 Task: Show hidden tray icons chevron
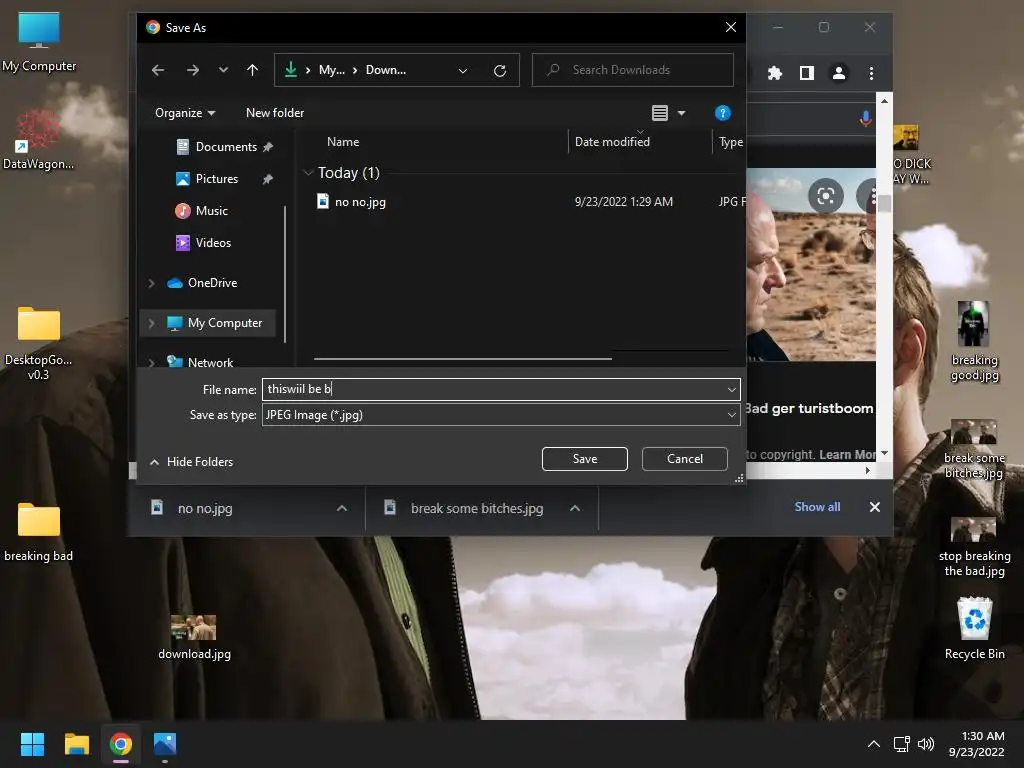[873, 744]
